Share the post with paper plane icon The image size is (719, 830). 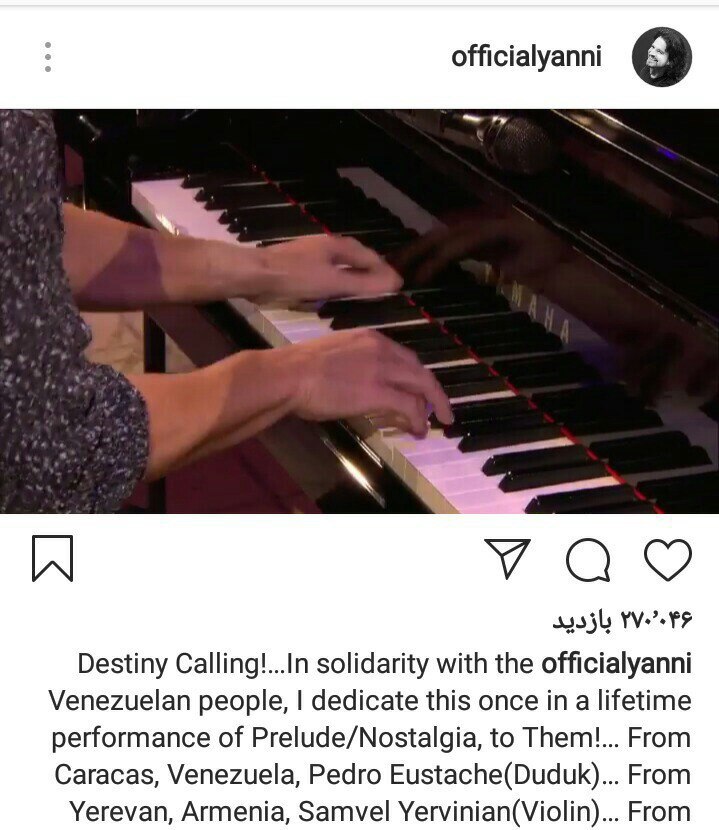pos(507,558)
